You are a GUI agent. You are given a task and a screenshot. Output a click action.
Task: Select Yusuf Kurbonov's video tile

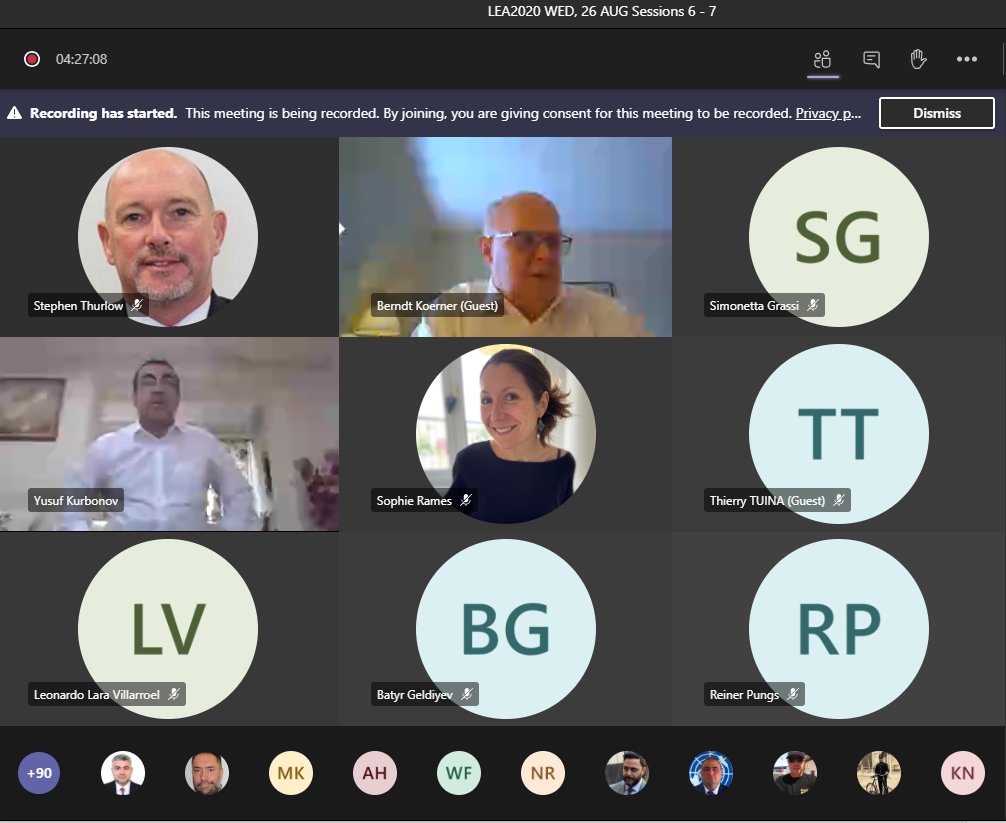pyautogui.click(x=169, y=434)
